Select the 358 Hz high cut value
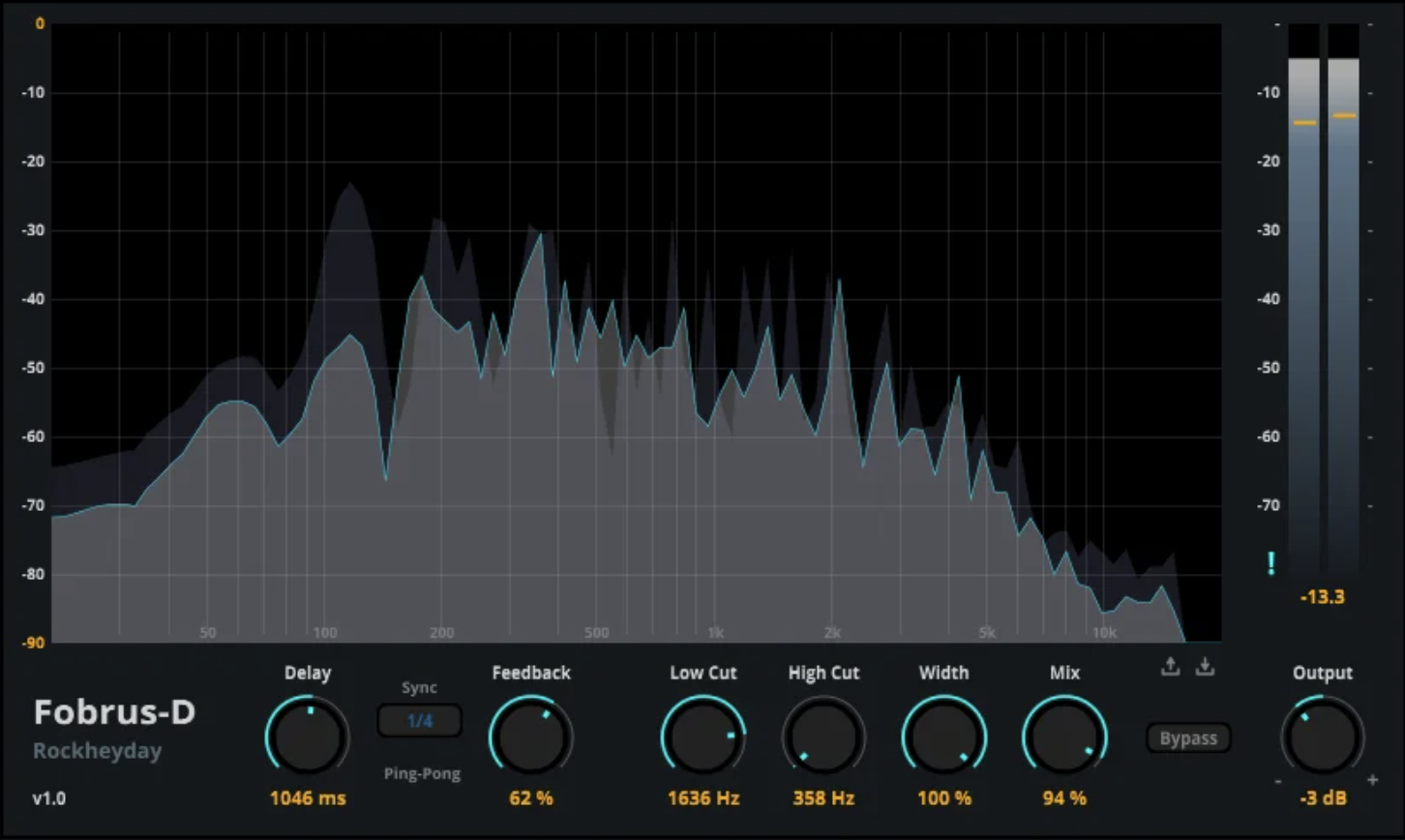This screenshot has width=1405, height=840. tap(823, 798)
